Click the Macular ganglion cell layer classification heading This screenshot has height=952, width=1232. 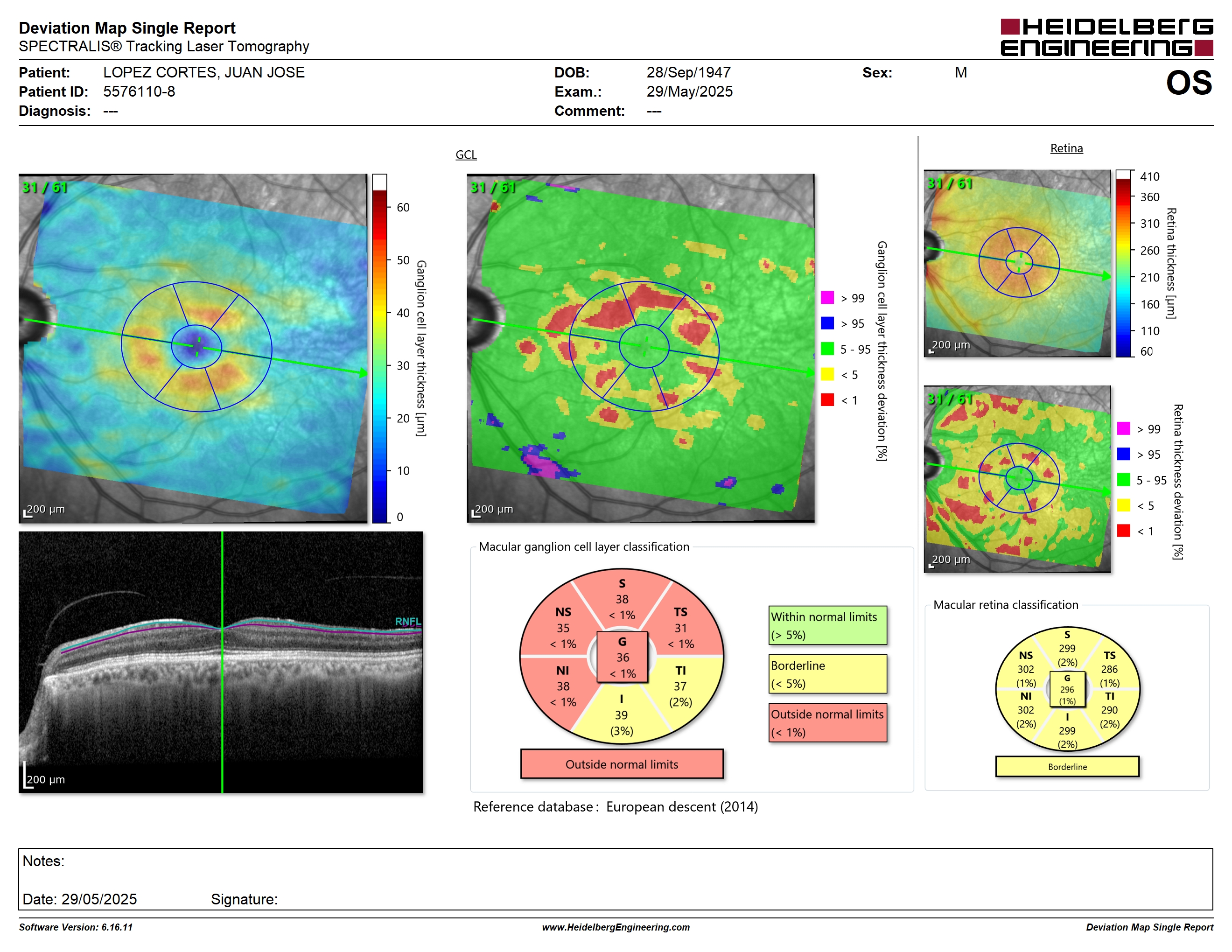click(x=584, y=546)
